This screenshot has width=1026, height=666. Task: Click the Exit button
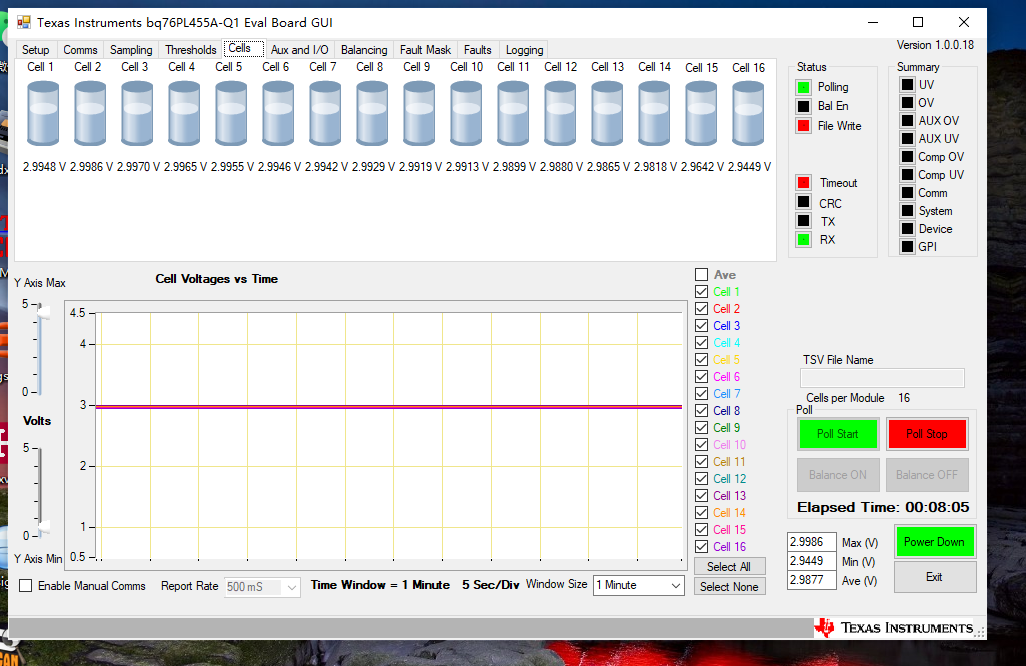(934, 577)
